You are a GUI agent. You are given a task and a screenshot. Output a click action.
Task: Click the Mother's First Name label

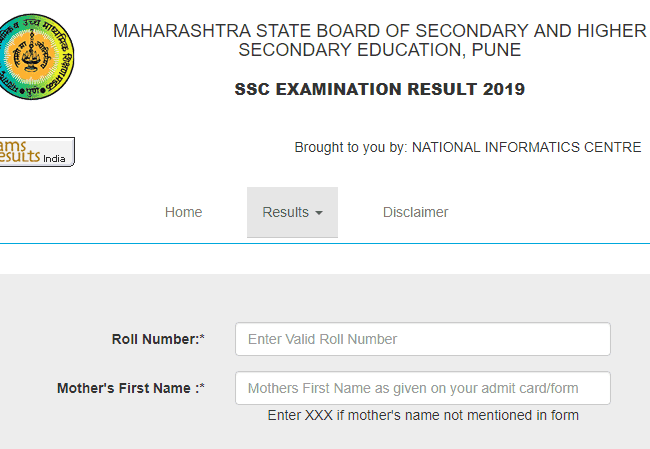[126, 388]
